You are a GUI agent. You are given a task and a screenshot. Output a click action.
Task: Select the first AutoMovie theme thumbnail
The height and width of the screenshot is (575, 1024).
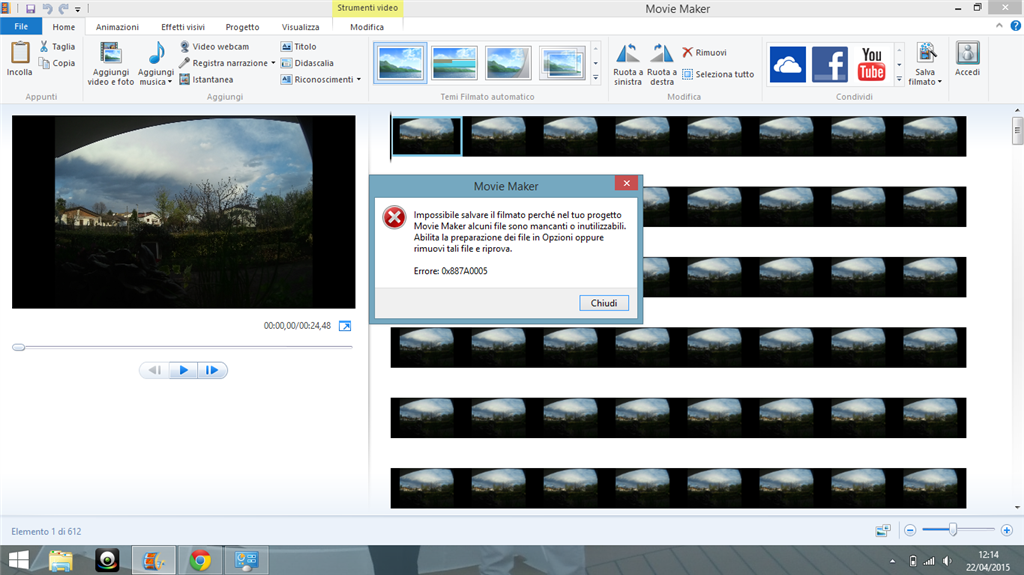[400, 63]
